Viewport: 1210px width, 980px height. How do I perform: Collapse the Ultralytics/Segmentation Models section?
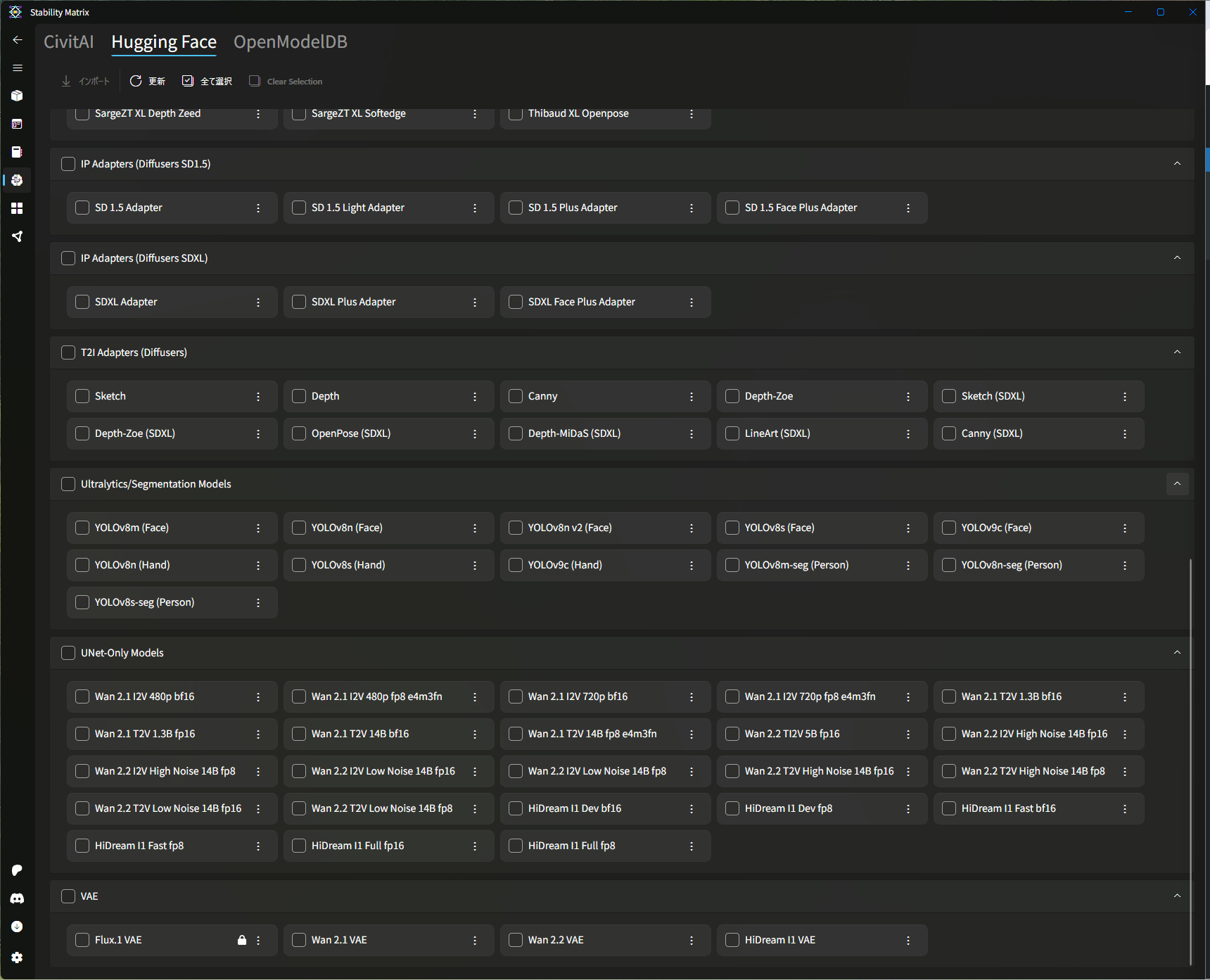1177,483
